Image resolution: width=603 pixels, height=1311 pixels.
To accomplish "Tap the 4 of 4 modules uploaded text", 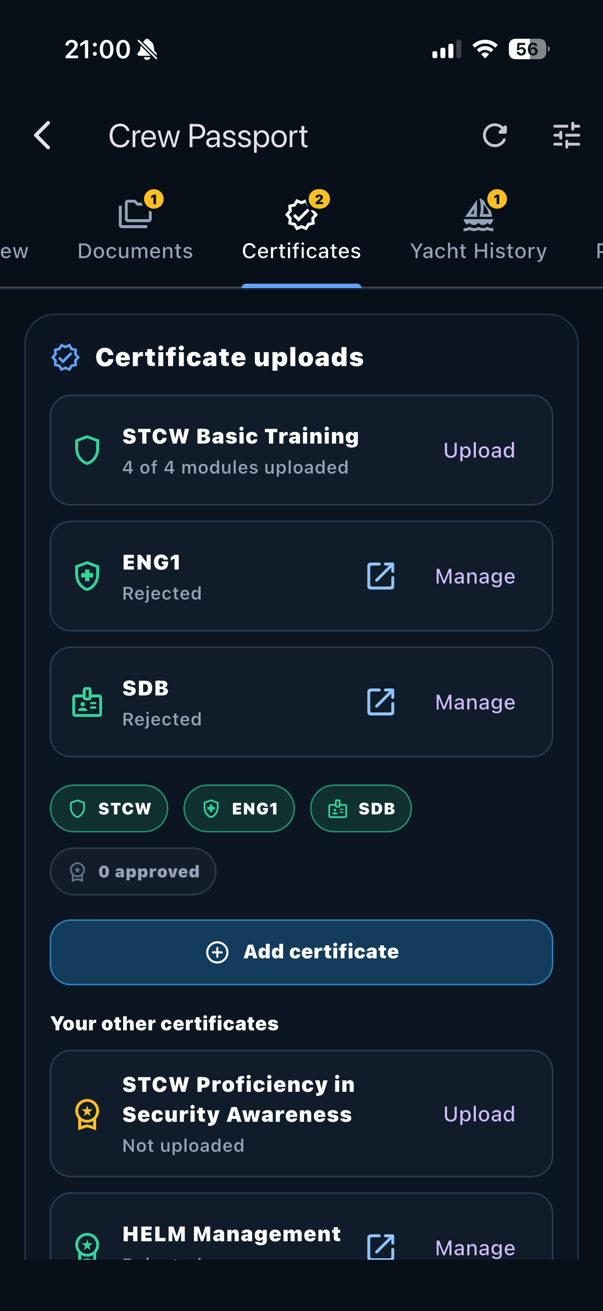I will (235, 467).
